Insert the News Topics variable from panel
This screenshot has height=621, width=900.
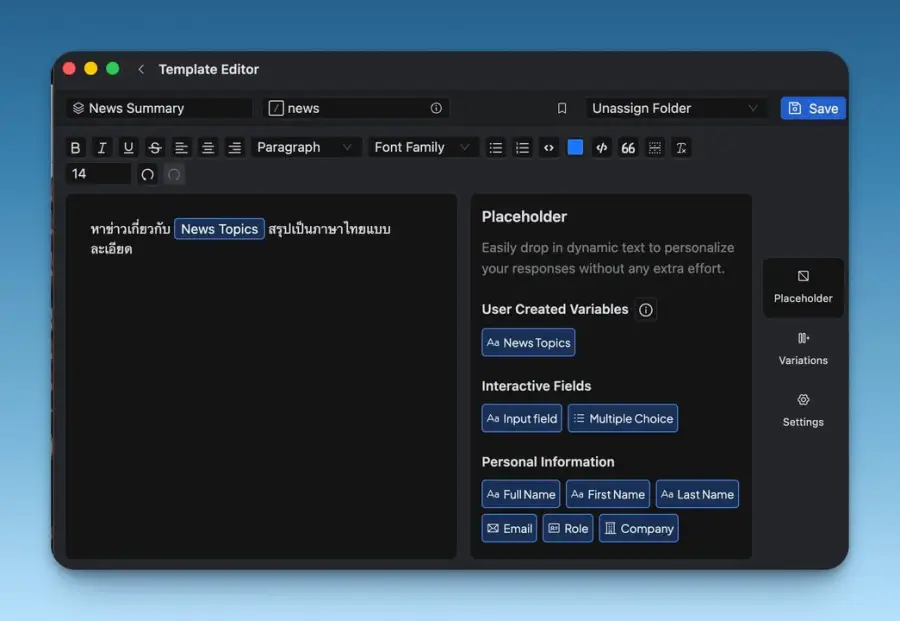point(528,343)
